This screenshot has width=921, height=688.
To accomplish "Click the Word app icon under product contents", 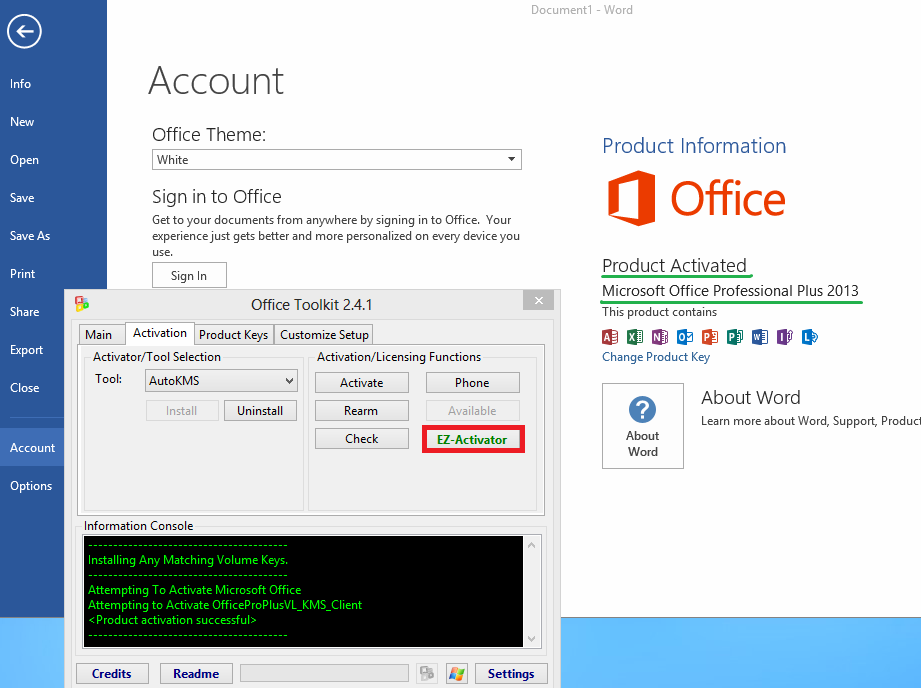I will pyautogui.click(x=760, y=337).
